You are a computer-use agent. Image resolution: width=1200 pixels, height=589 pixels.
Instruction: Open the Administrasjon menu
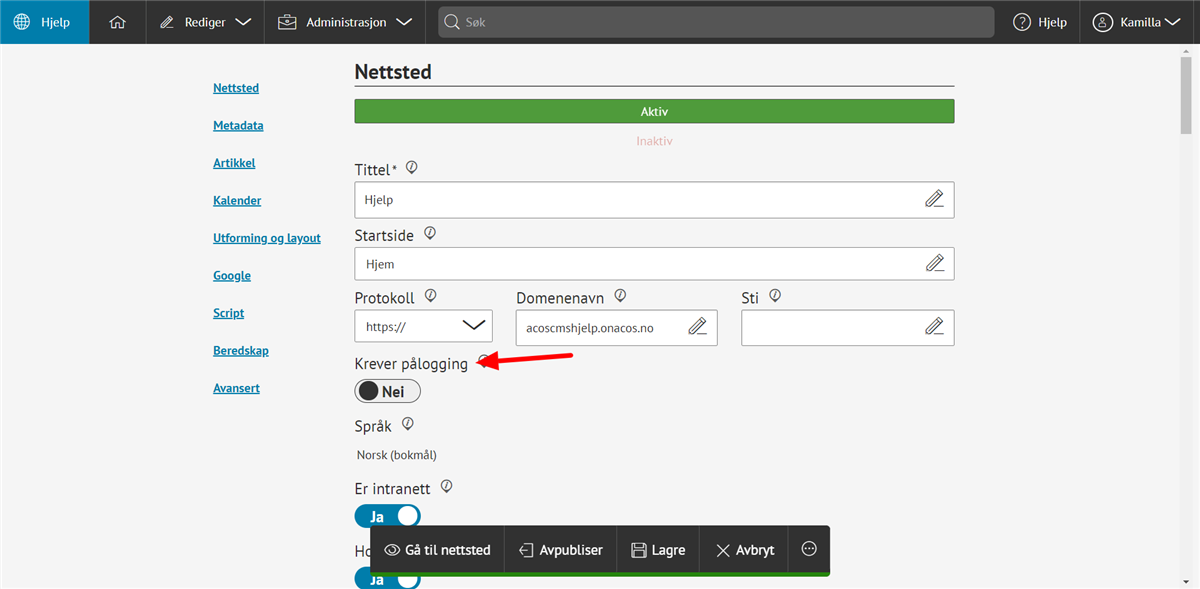pyautogui.click(x=345, y=22)
